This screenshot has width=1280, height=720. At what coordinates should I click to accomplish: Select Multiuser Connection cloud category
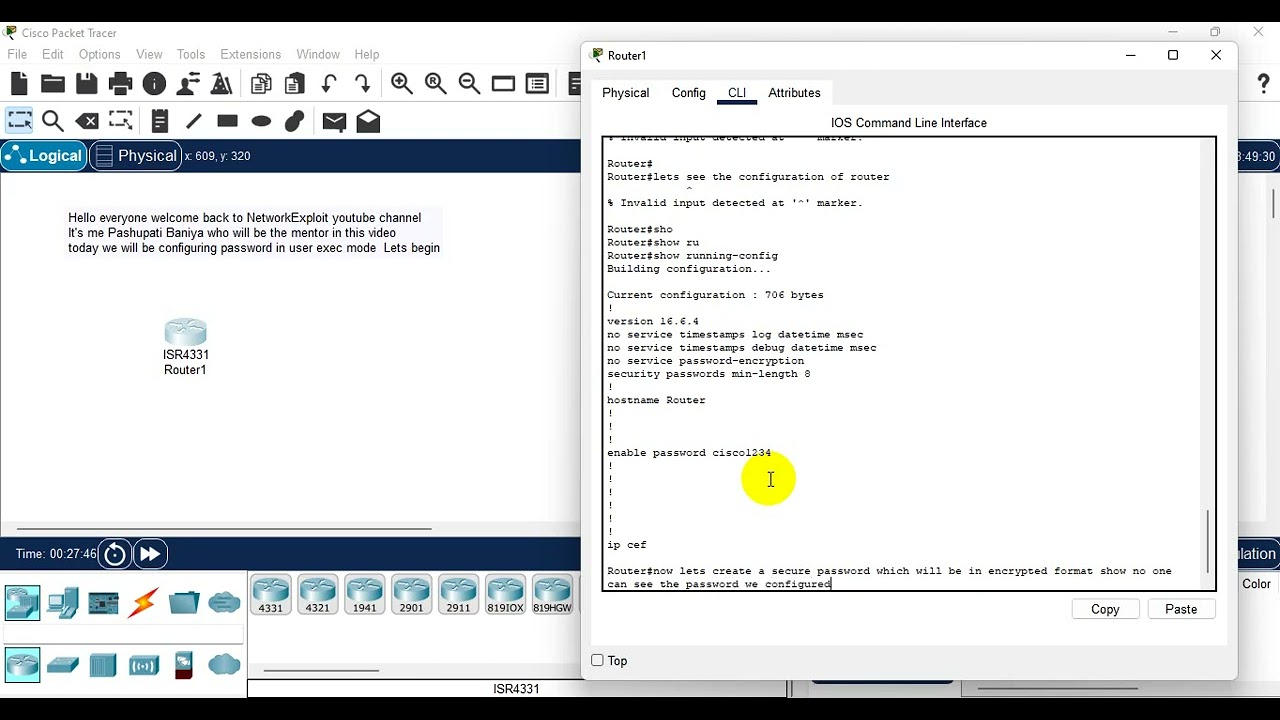click(x=224, y=603)
